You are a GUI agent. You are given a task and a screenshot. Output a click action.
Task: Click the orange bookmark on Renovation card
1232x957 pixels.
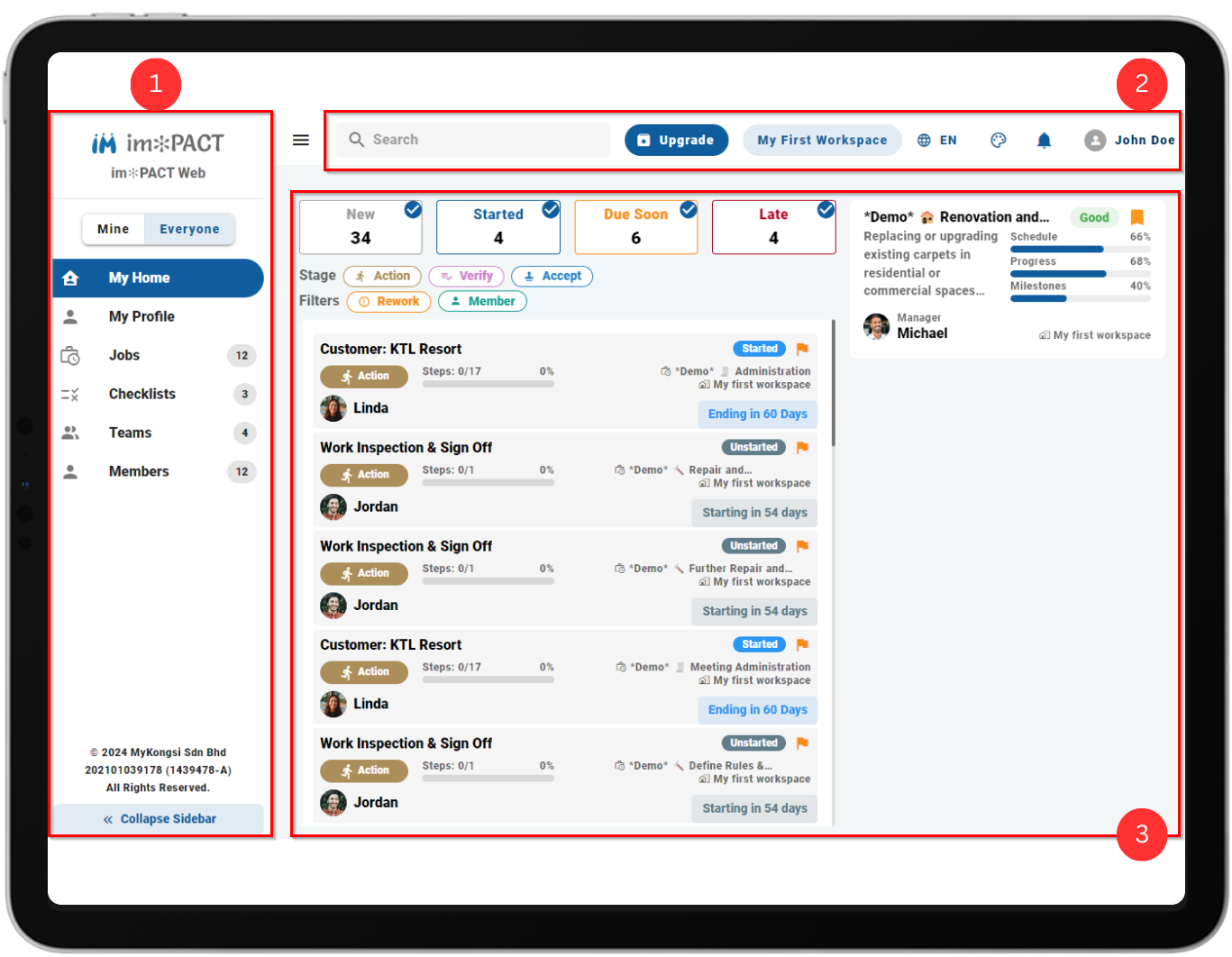point(1137,217)
